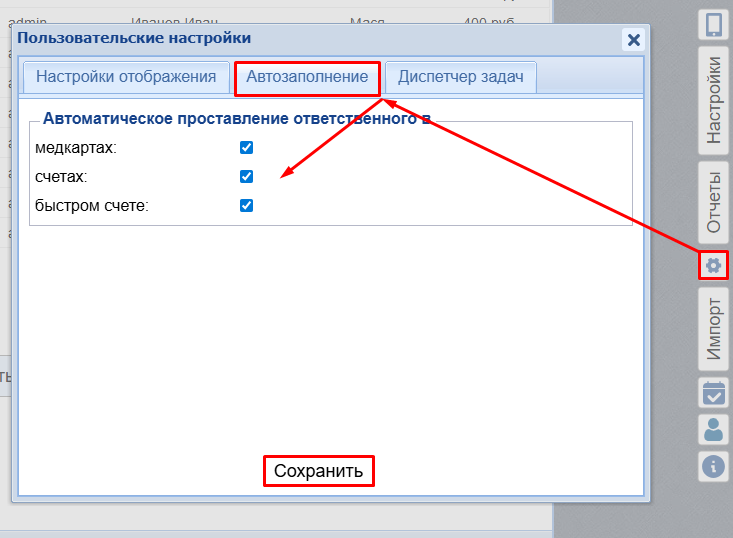Expand the Импорт vertical side panel
733x538 pixels.
(713, 329)
